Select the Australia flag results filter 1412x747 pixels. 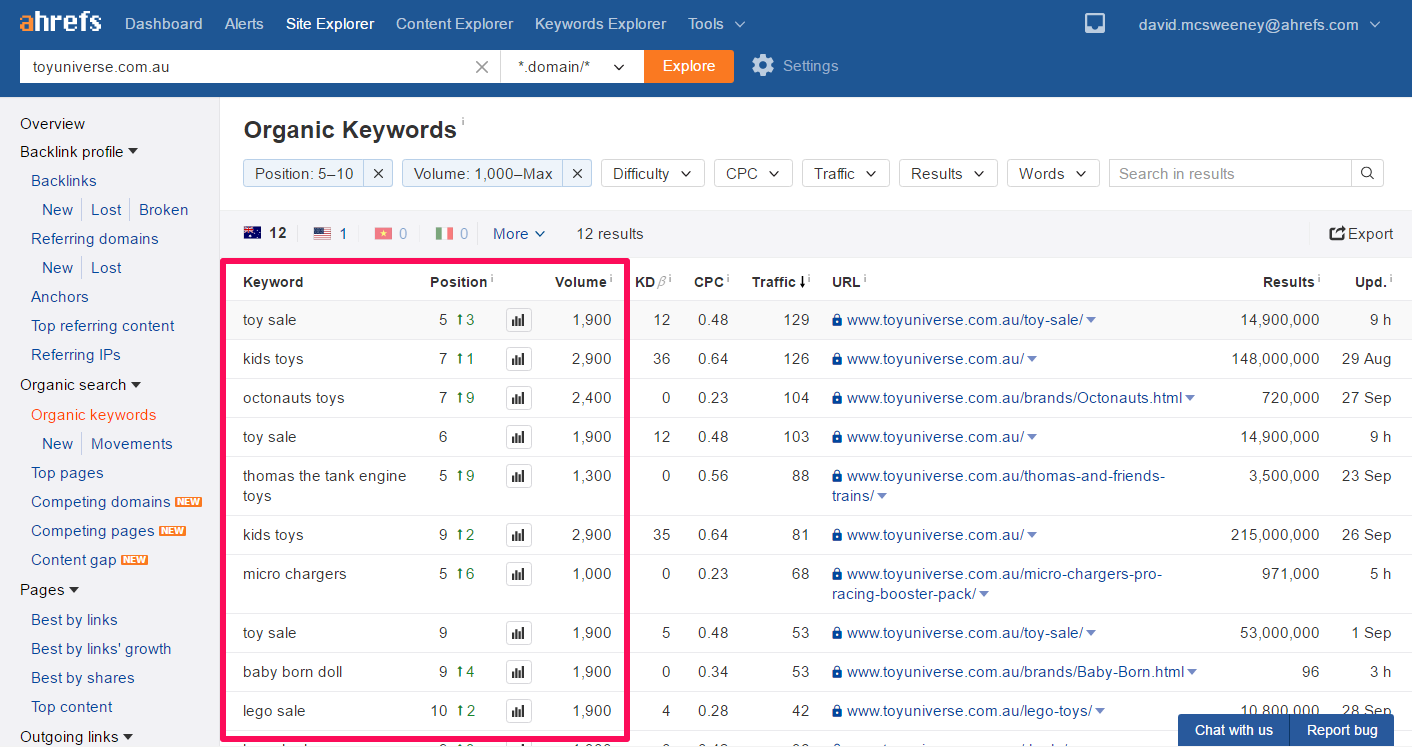(x=265, y=233)
